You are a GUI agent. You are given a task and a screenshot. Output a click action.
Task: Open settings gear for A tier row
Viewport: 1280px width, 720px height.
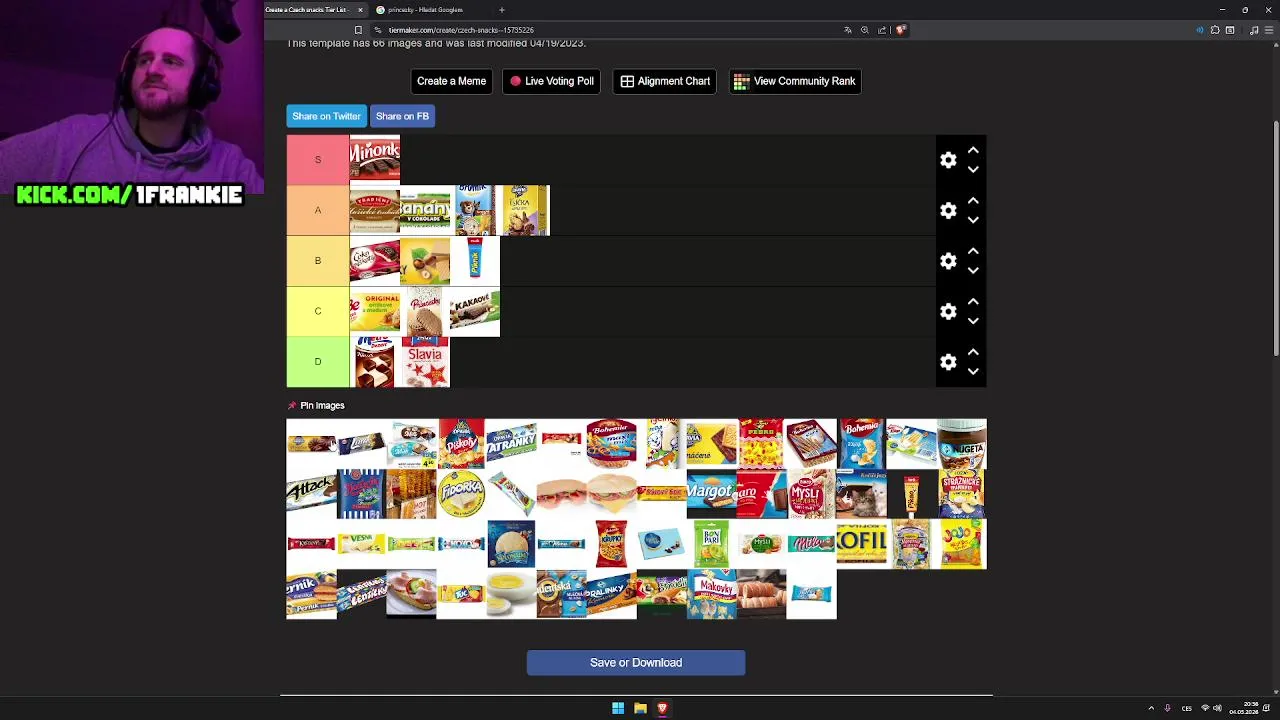click(x=948, y=210)
